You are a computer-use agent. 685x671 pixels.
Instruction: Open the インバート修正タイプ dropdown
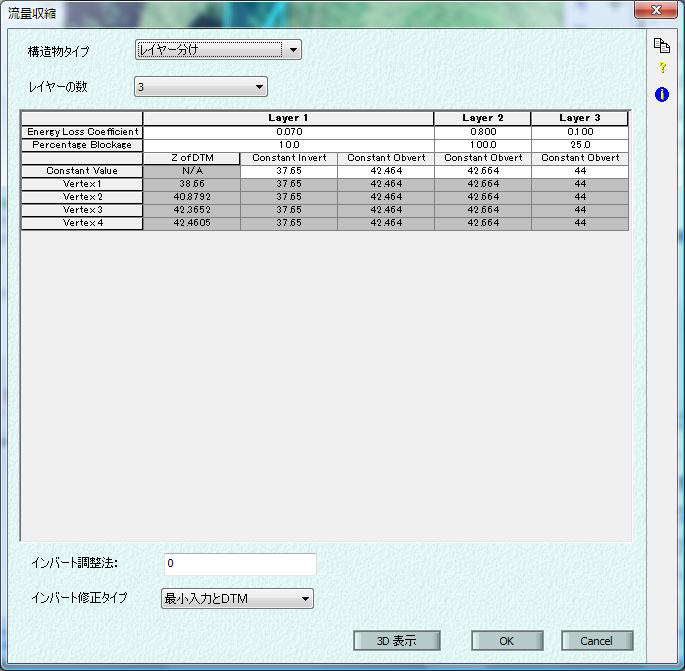(x=237, y=598)
